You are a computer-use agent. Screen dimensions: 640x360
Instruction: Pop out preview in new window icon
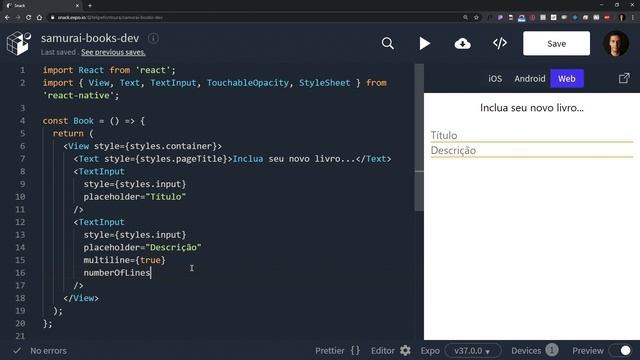click(x=624, y=78)
